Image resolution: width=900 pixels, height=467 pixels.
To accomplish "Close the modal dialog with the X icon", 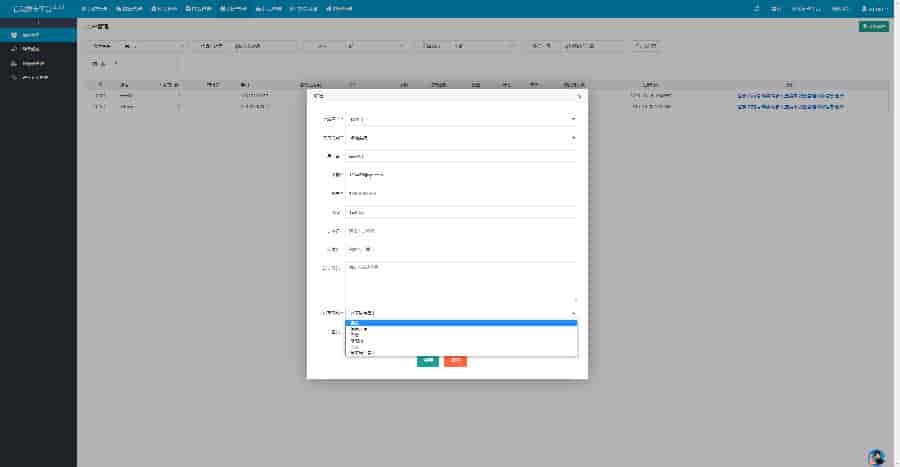I will 579,96.
